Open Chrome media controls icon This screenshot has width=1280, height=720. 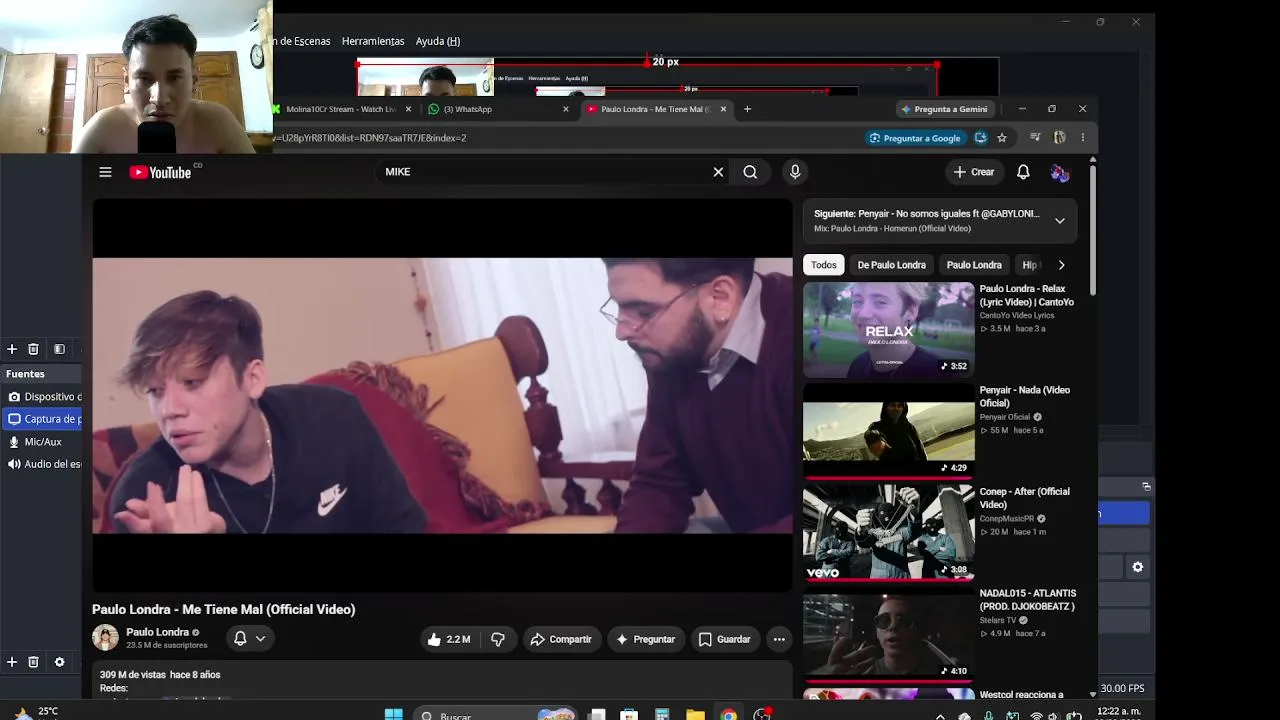[x=1035, y=138]
